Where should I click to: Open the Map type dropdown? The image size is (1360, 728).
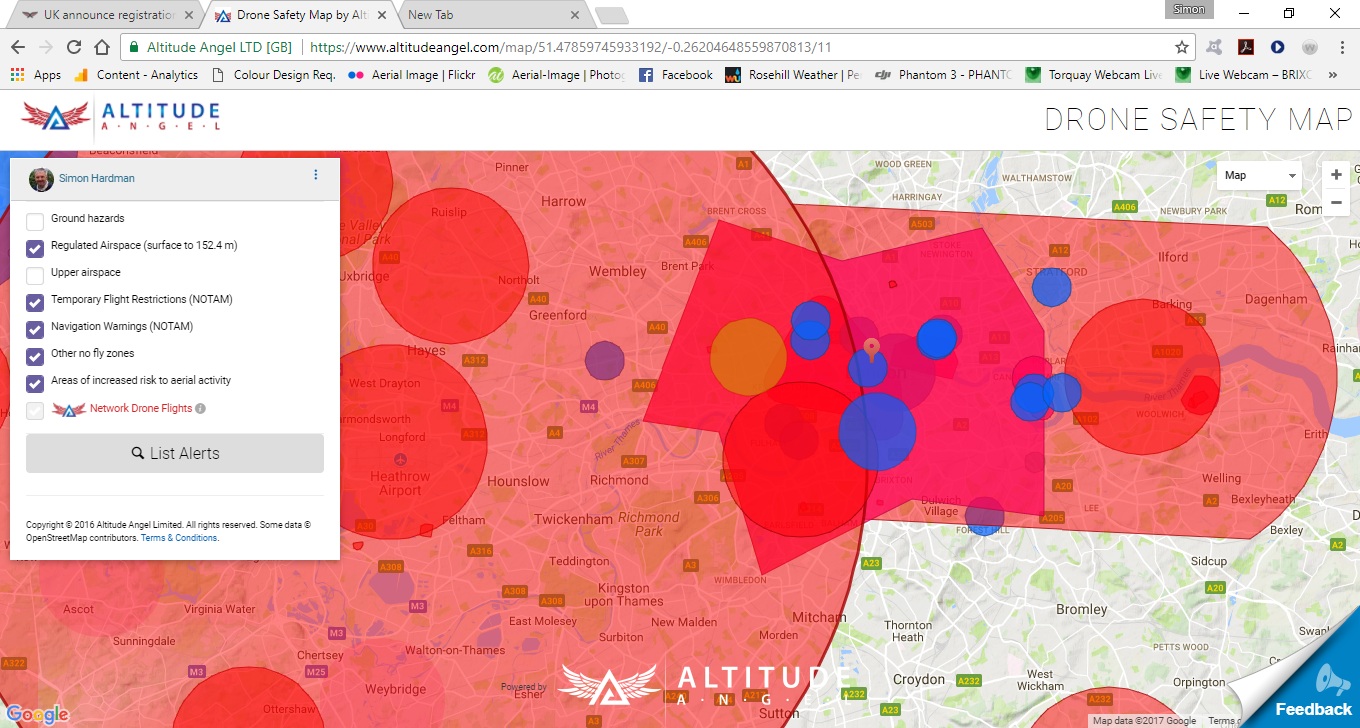click(1258, 175)
